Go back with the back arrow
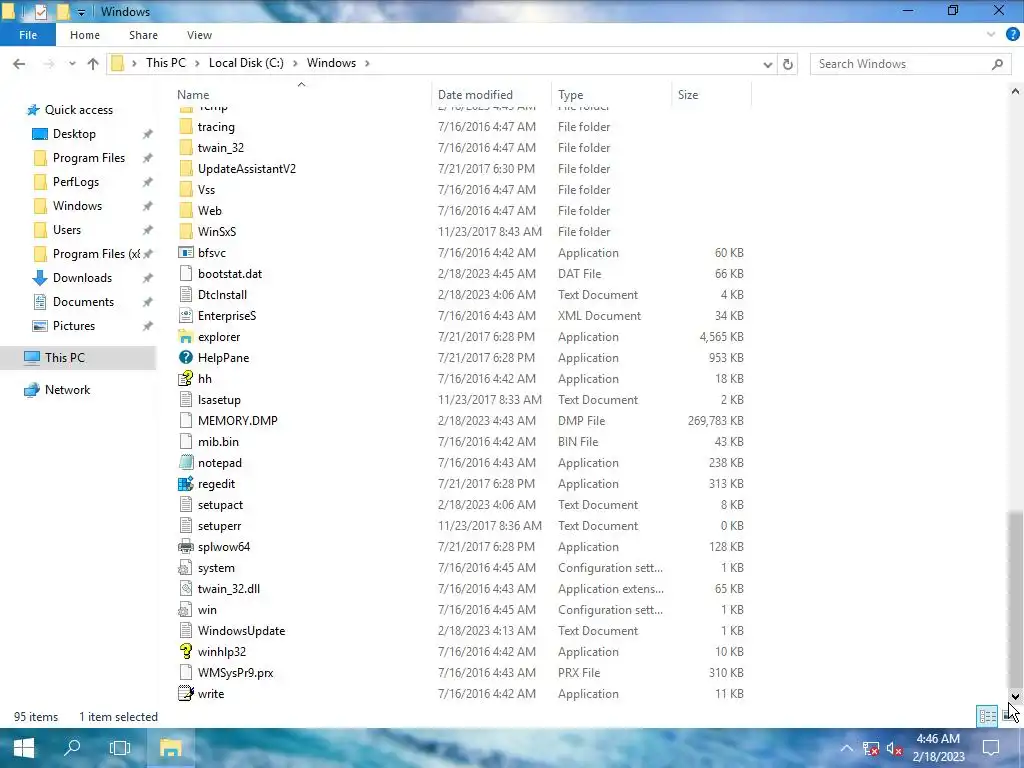This screenshot has height=768, width=1024. 19,63
